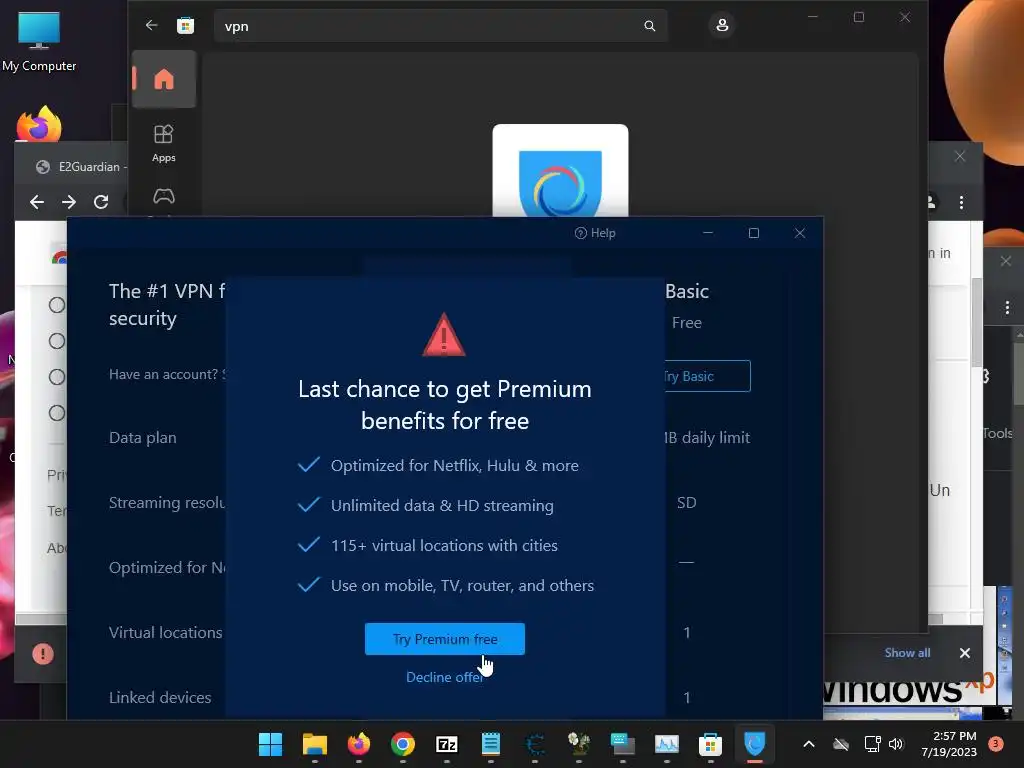
Task: Click the task manager graph taskbar icon
Action: [667, 744]
